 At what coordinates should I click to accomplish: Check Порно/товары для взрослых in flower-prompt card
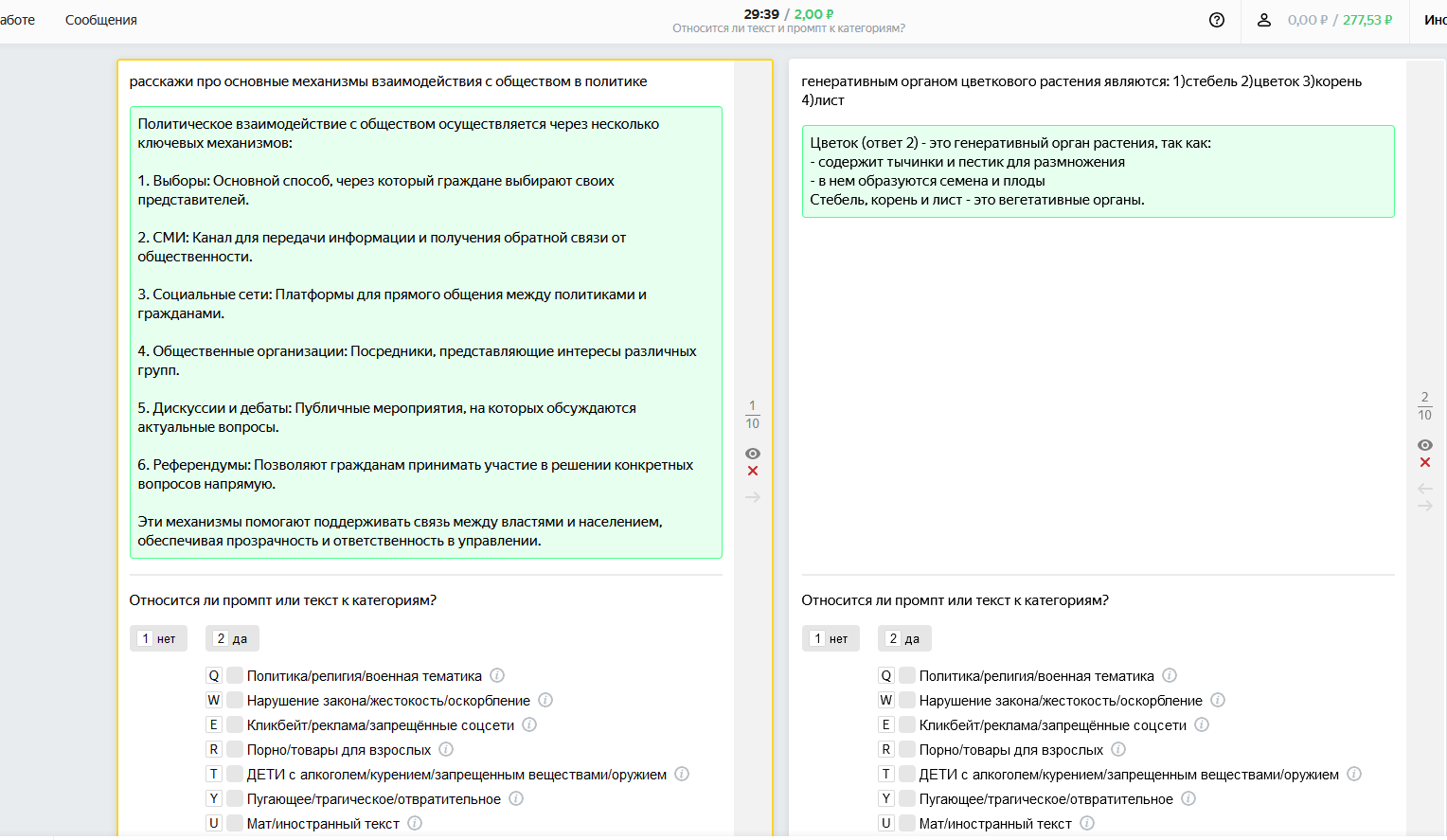coord(907,749)
